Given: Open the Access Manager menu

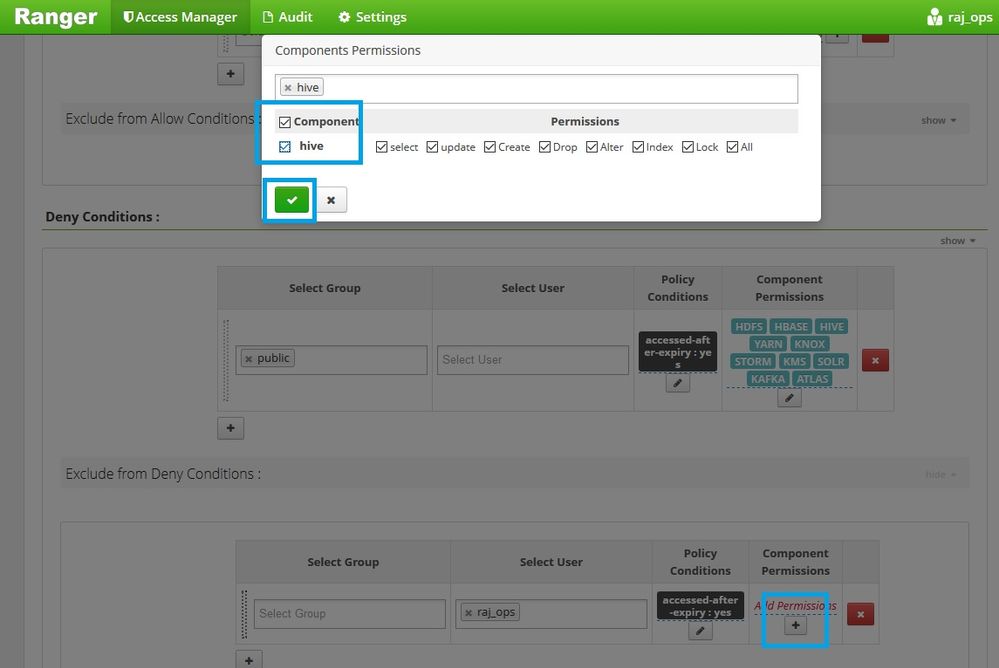Looking at the screenshot, I should tap(180, 17).
